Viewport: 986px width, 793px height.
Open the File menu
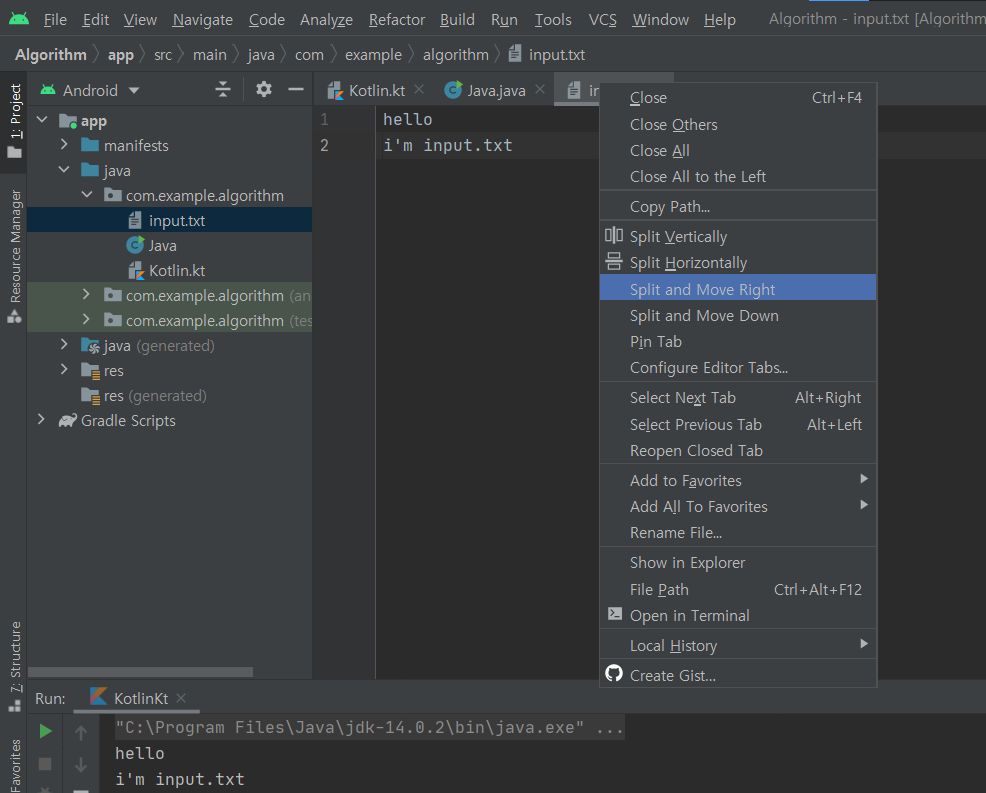tap(55, 20)
